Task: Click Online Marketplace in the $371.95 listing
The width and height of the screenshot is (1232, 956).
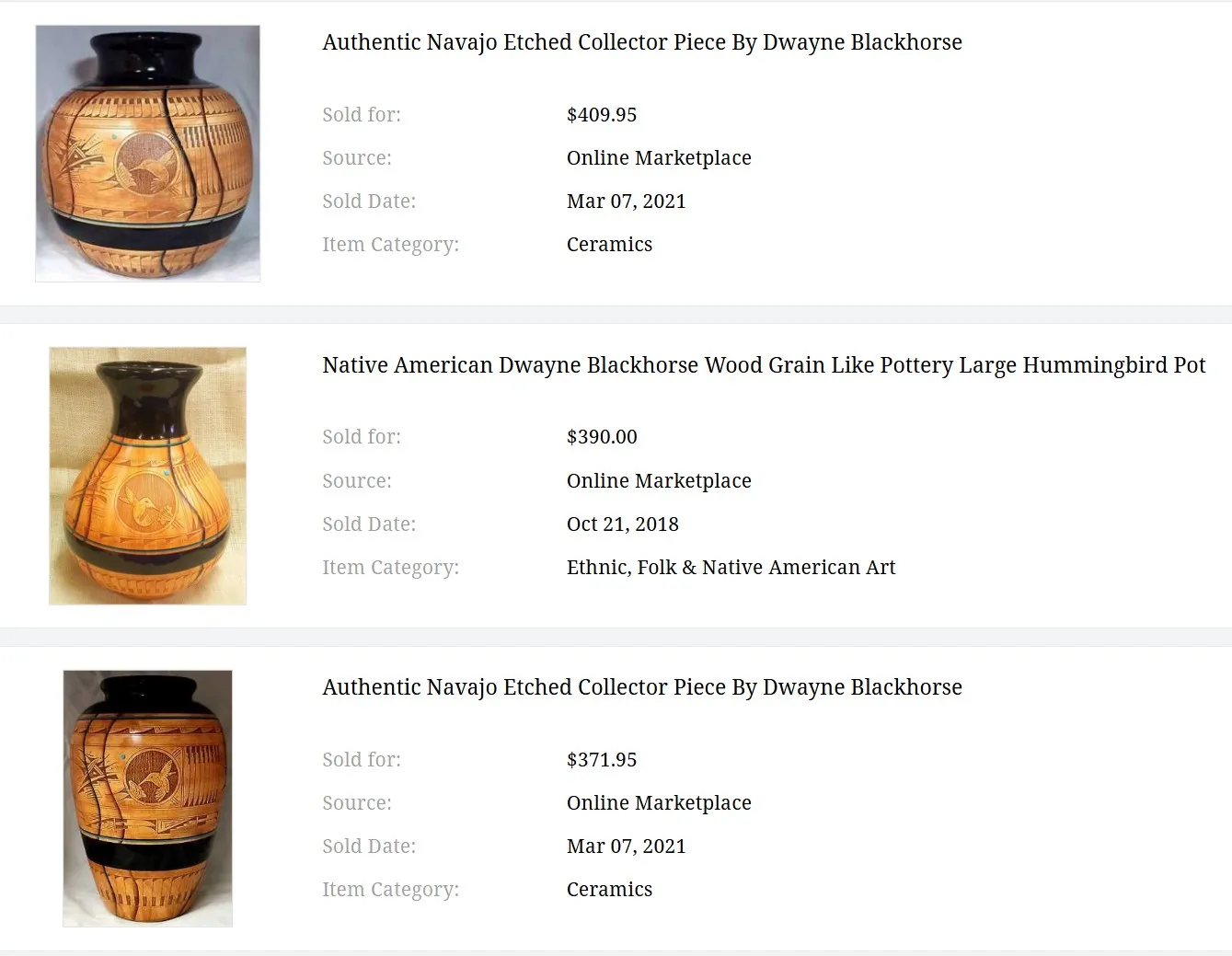Action: click(x=659, y=803)
